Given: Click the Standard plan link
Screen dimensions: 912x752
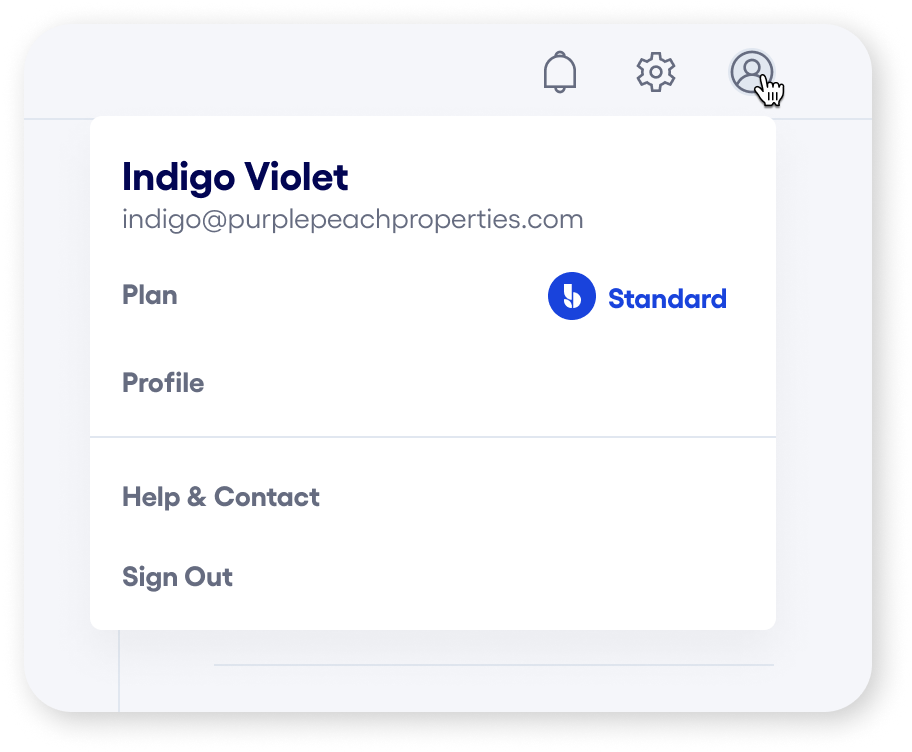Looking at the screenshot, I should [x=667, y=298].
